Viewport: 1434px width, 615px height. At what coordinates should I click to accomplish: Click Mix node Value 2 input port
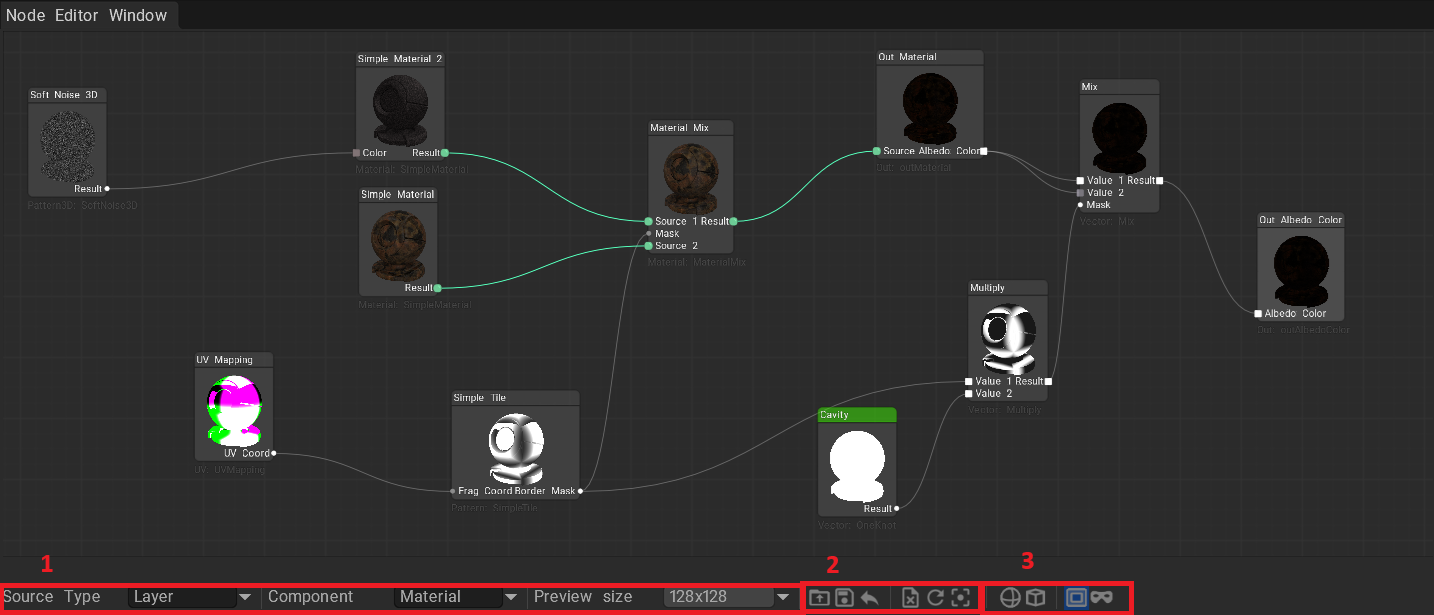(1080, 192)
